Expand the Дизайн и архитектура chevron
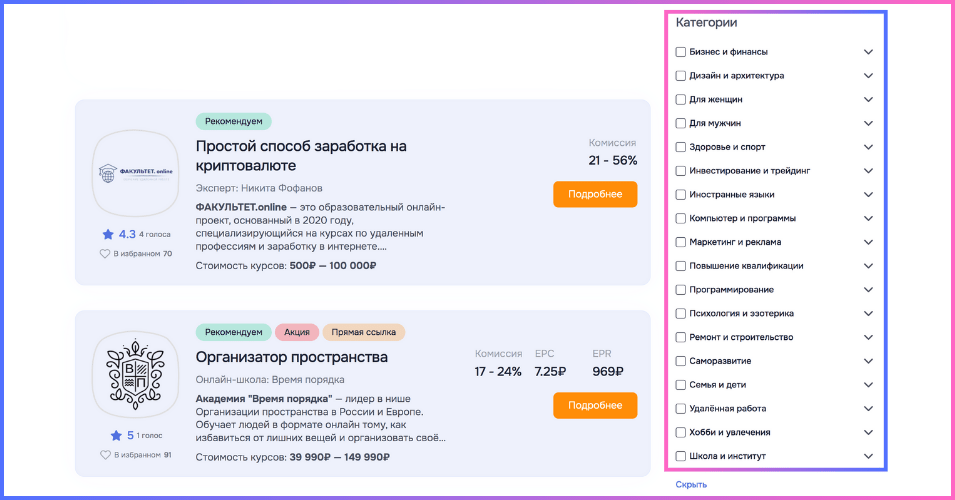This screenshot has width=955, height=500. coord(869,76)
